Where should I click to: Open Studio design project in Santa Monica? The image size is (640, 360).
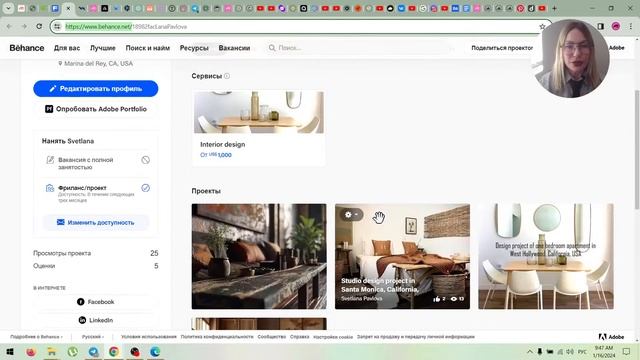(402, 256)
